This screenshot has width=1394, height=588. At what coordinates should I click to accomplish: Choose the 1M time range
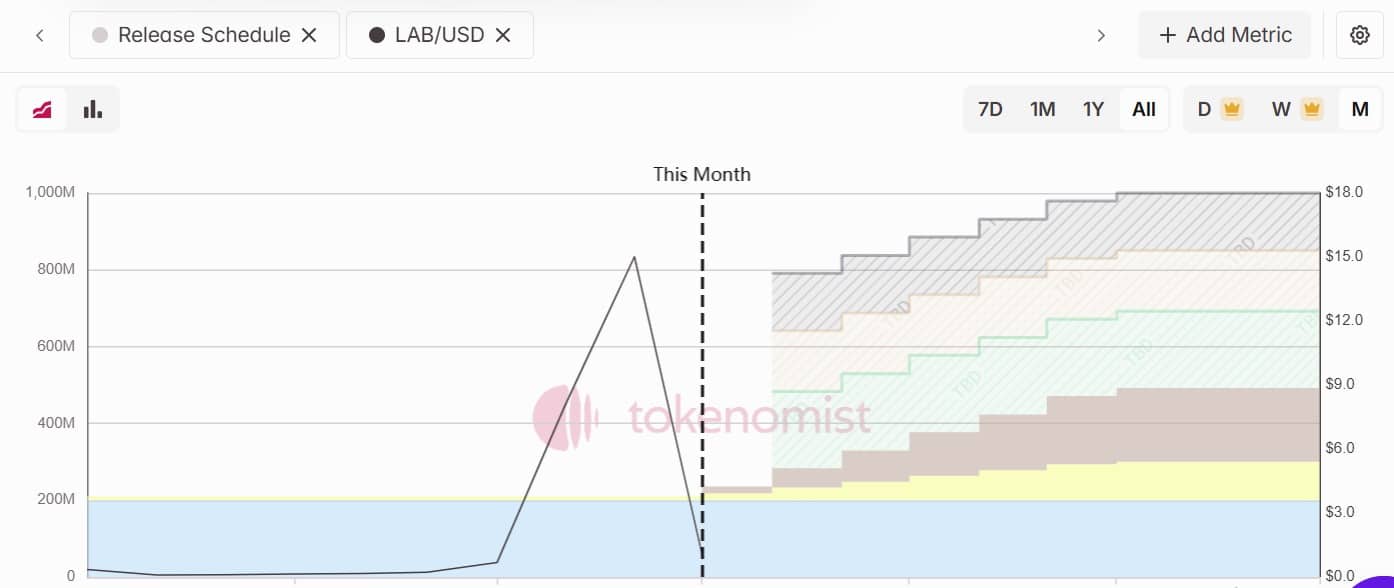(1042, 109)
